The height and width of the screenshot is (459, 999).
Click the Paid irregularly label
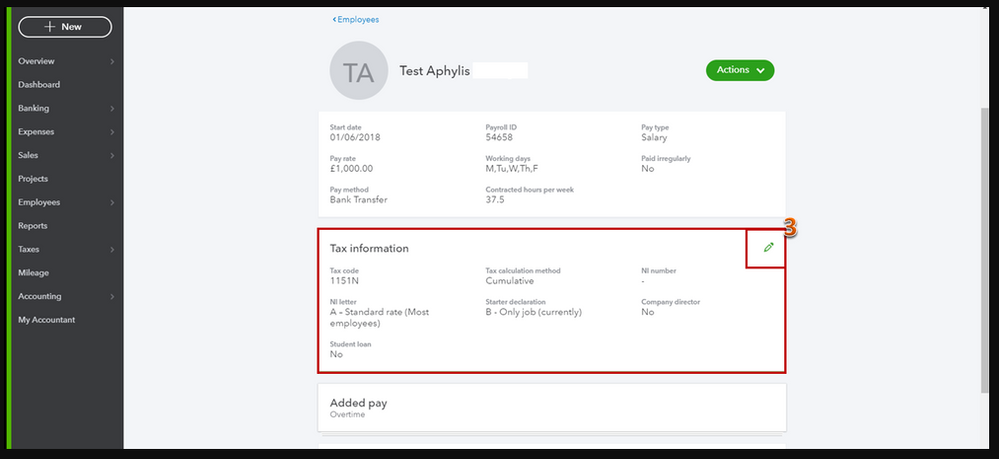point(666,159)
